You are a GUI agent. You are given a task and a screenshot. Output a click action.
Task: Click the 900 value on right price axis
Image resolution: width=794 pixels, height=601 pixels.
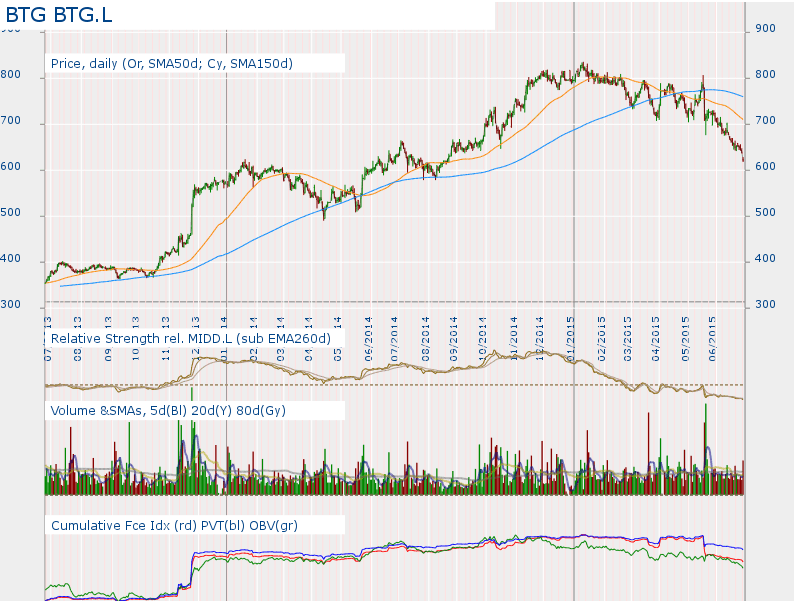pyautogui.click(x=766, y=29)
